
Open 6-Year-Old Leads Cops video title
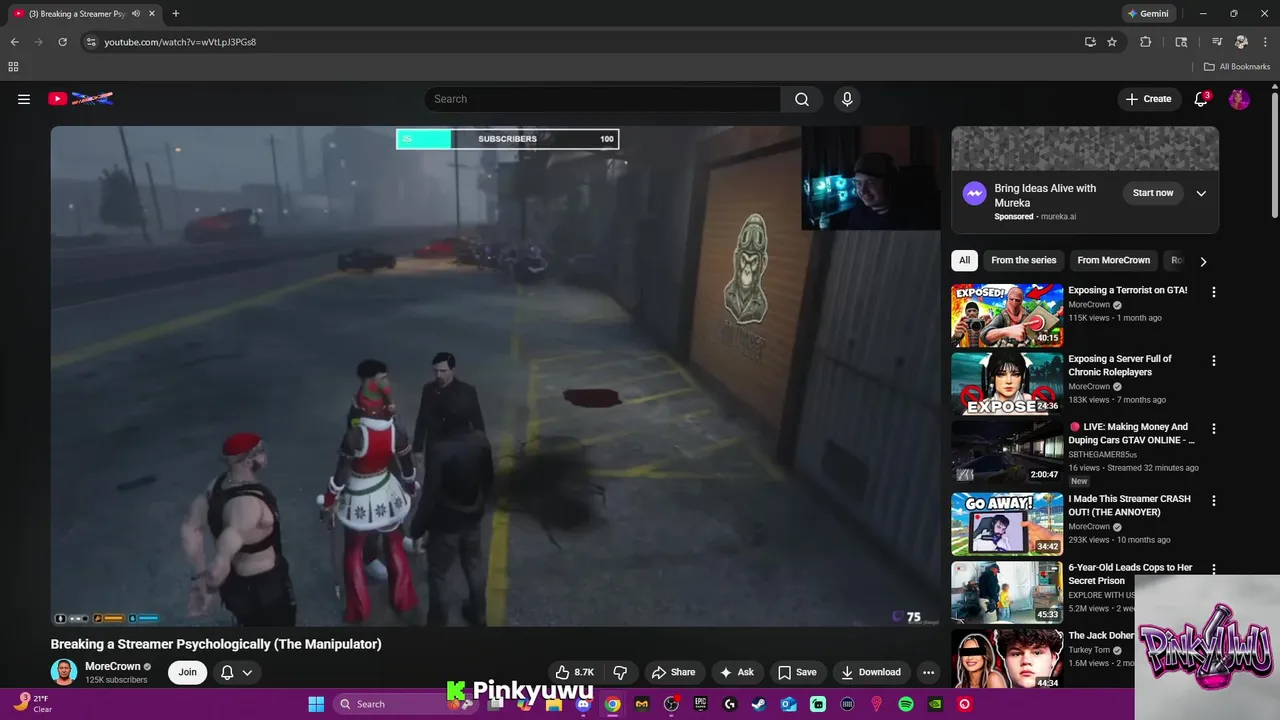tap(1130, 574)
